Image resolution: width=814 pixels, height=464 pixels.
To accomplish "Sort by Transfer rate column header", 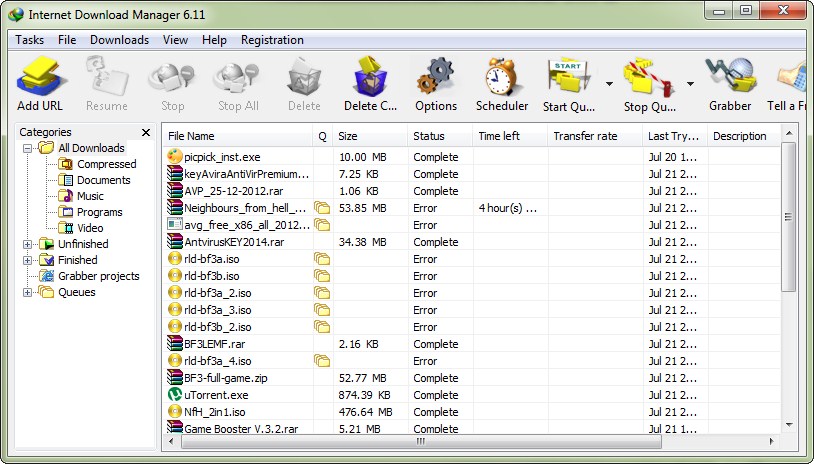I will [x=595, y=136].
